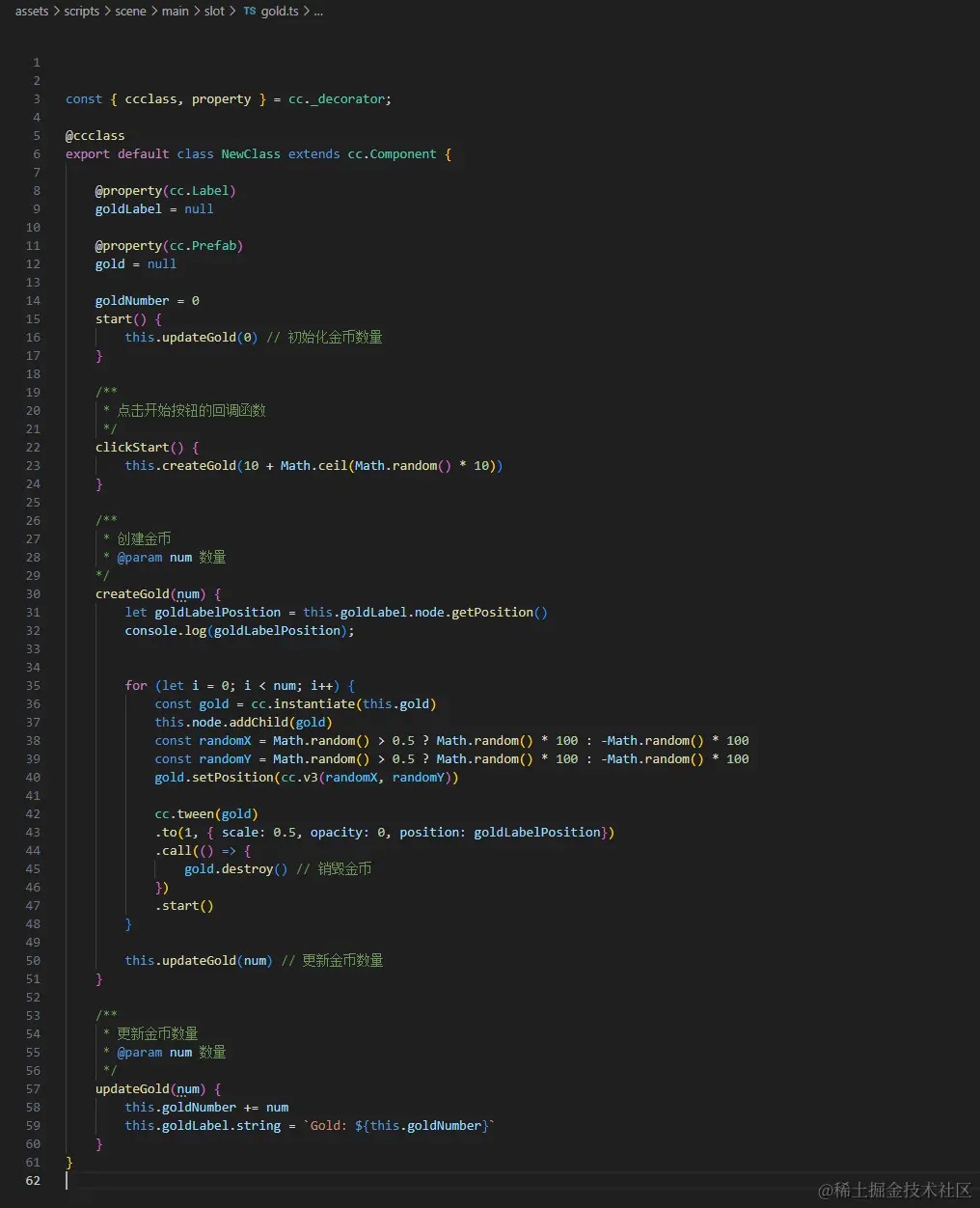980x1208 pixels.
Task: Click the comment '创建金币' on line 27
Action: pyautogui.click(x=144, y=539)
